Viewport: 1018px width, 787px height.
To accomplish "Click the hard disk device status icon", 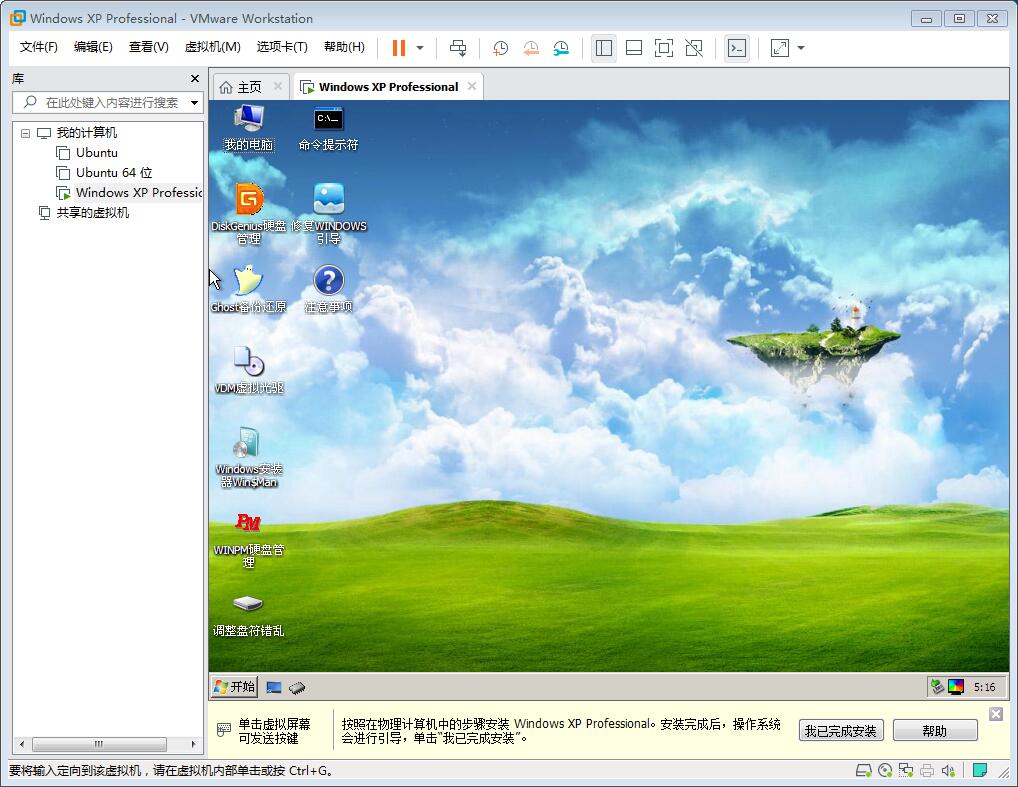I will tap(863, 771).
